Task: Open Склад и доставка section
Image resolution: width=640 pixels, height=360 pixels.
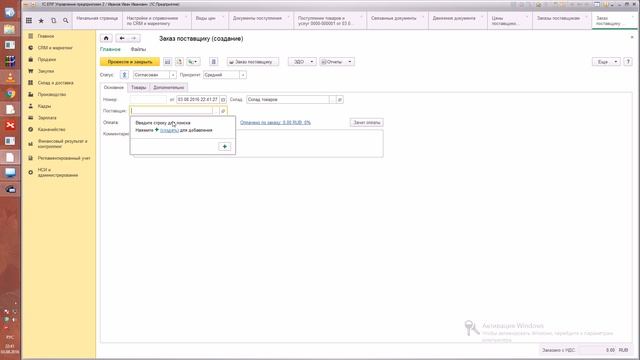Action: 56,83
